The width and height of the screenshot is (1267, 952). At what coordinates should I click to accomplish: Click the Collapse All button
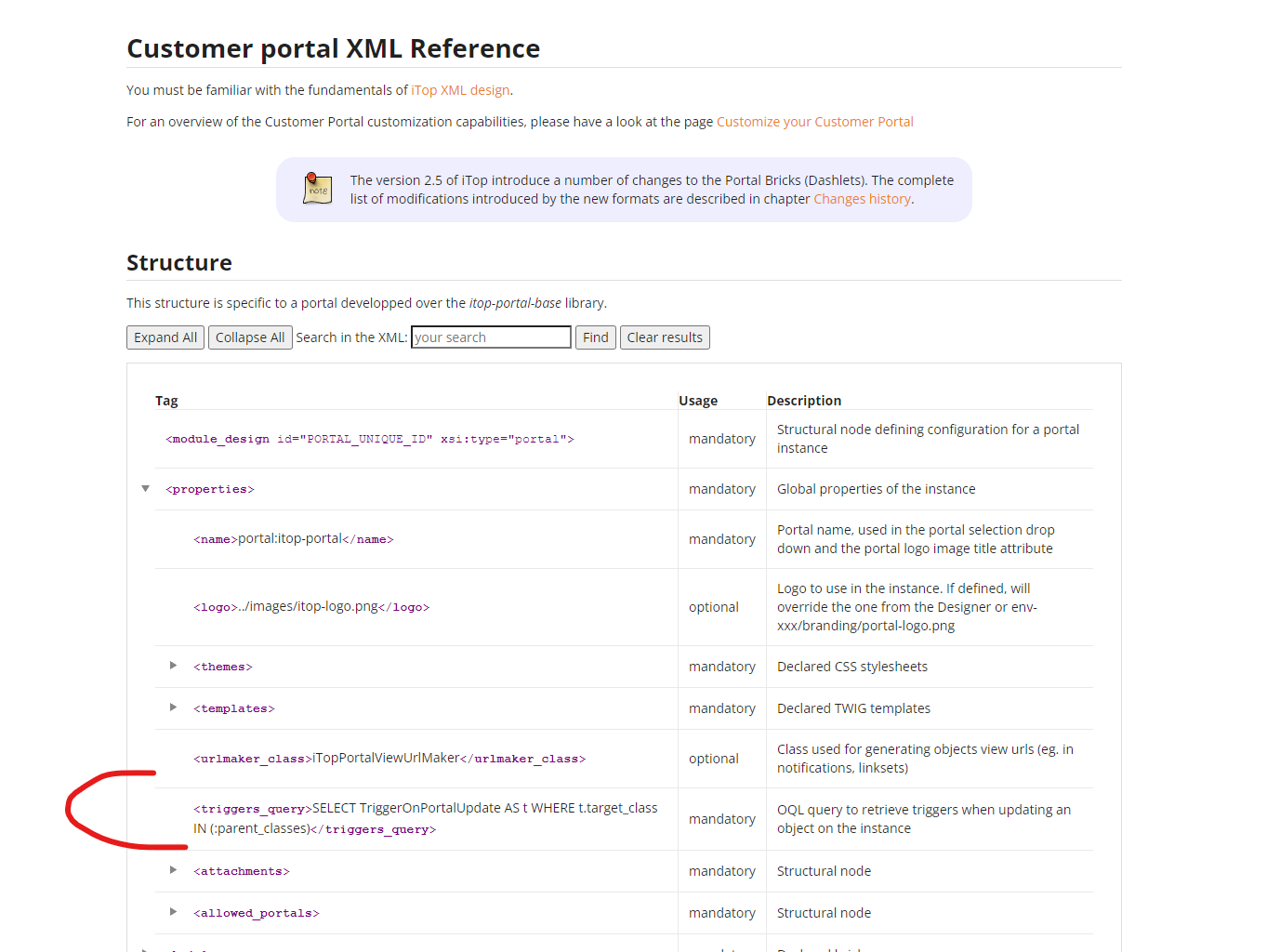click(x=250, y=337)
